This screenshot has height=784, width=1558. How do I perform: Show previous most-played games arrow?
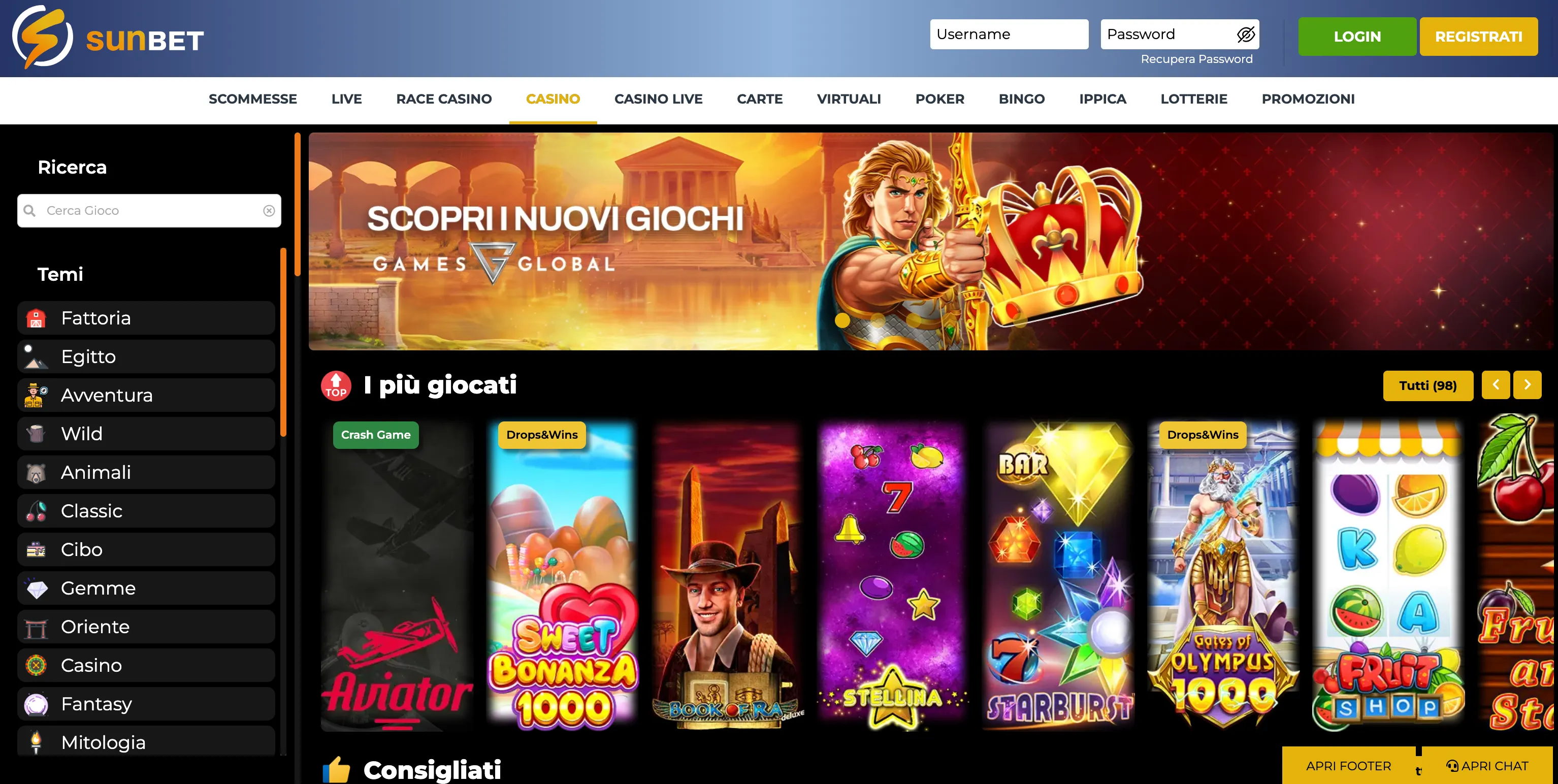(x=1496, y=385)
